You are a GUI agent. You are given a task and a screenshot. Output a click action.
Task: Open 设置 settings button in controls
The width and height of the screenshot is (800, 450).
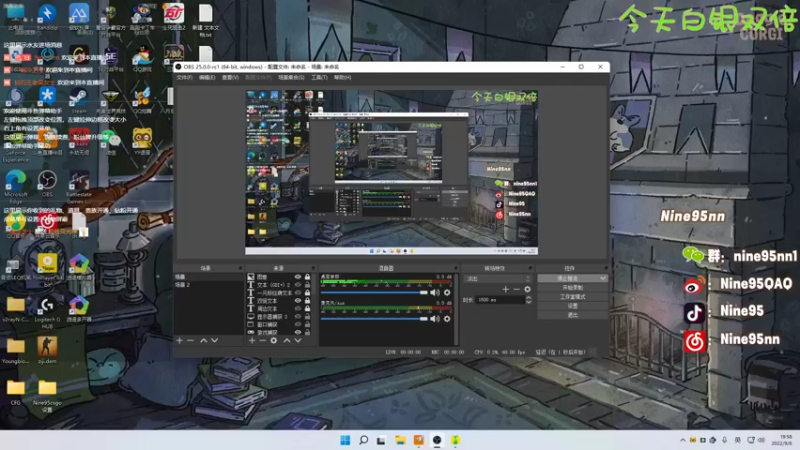click(572, 306)
